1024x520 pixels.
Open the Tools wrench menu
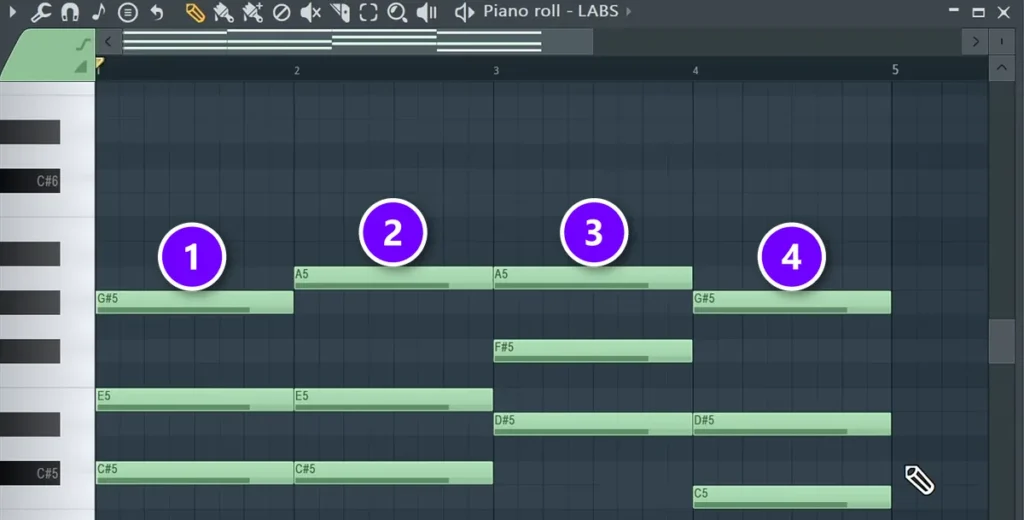point(40,12)
